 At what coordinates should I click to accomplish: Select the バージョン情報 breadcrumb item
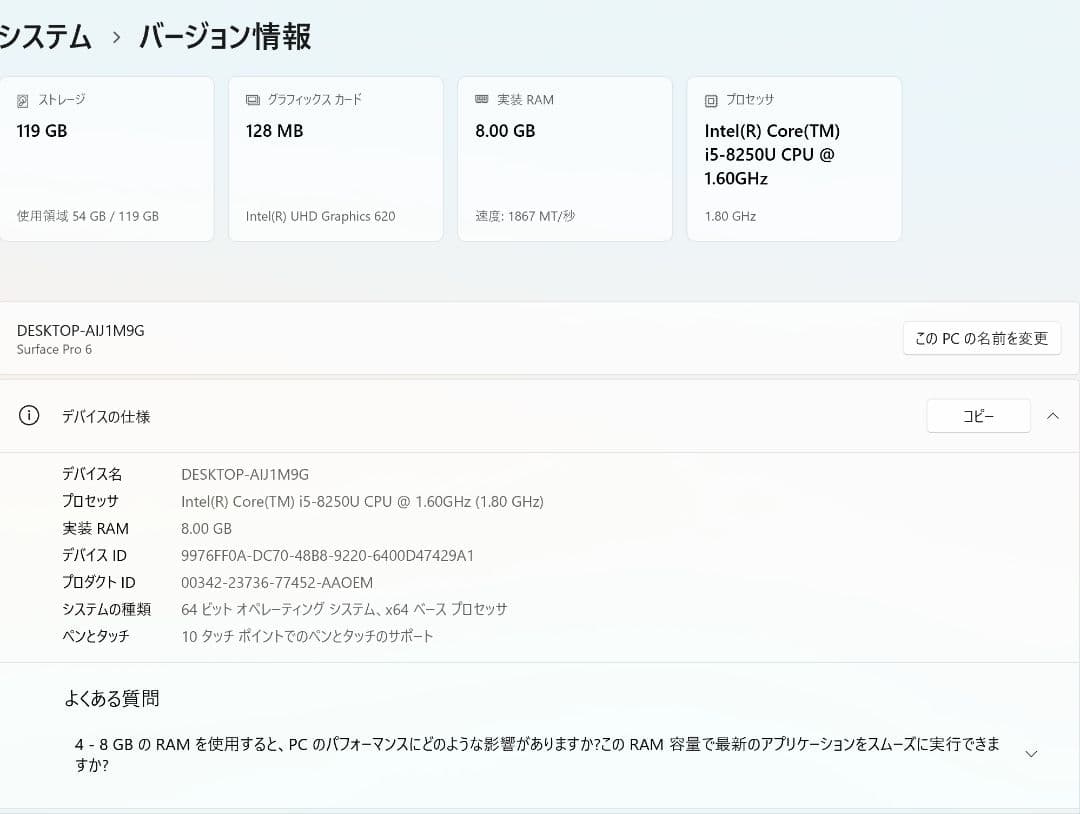click(224, 36)
